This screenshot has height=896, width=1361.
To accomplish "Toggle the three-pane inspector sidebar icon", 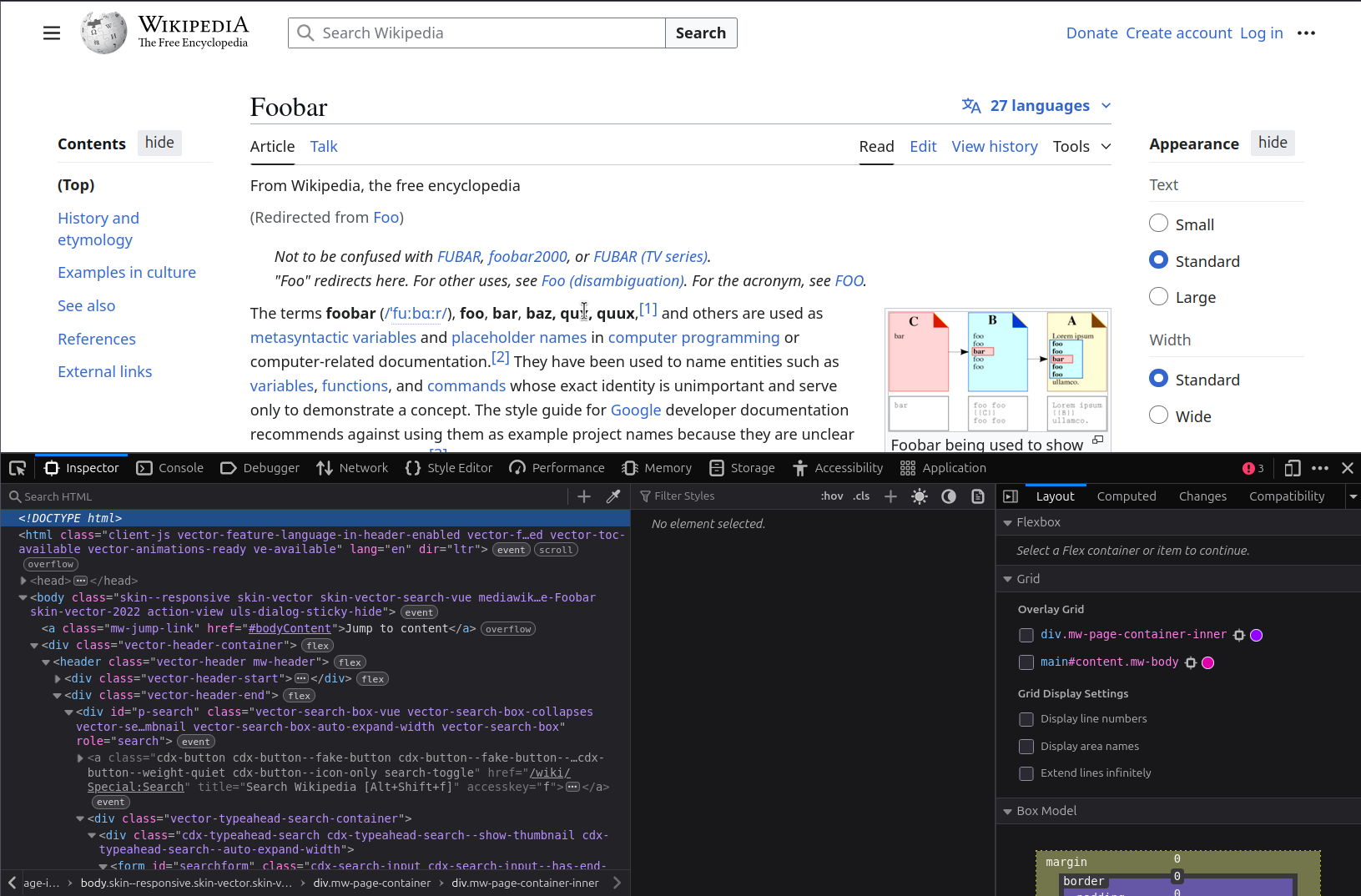I will point(1011,496).
